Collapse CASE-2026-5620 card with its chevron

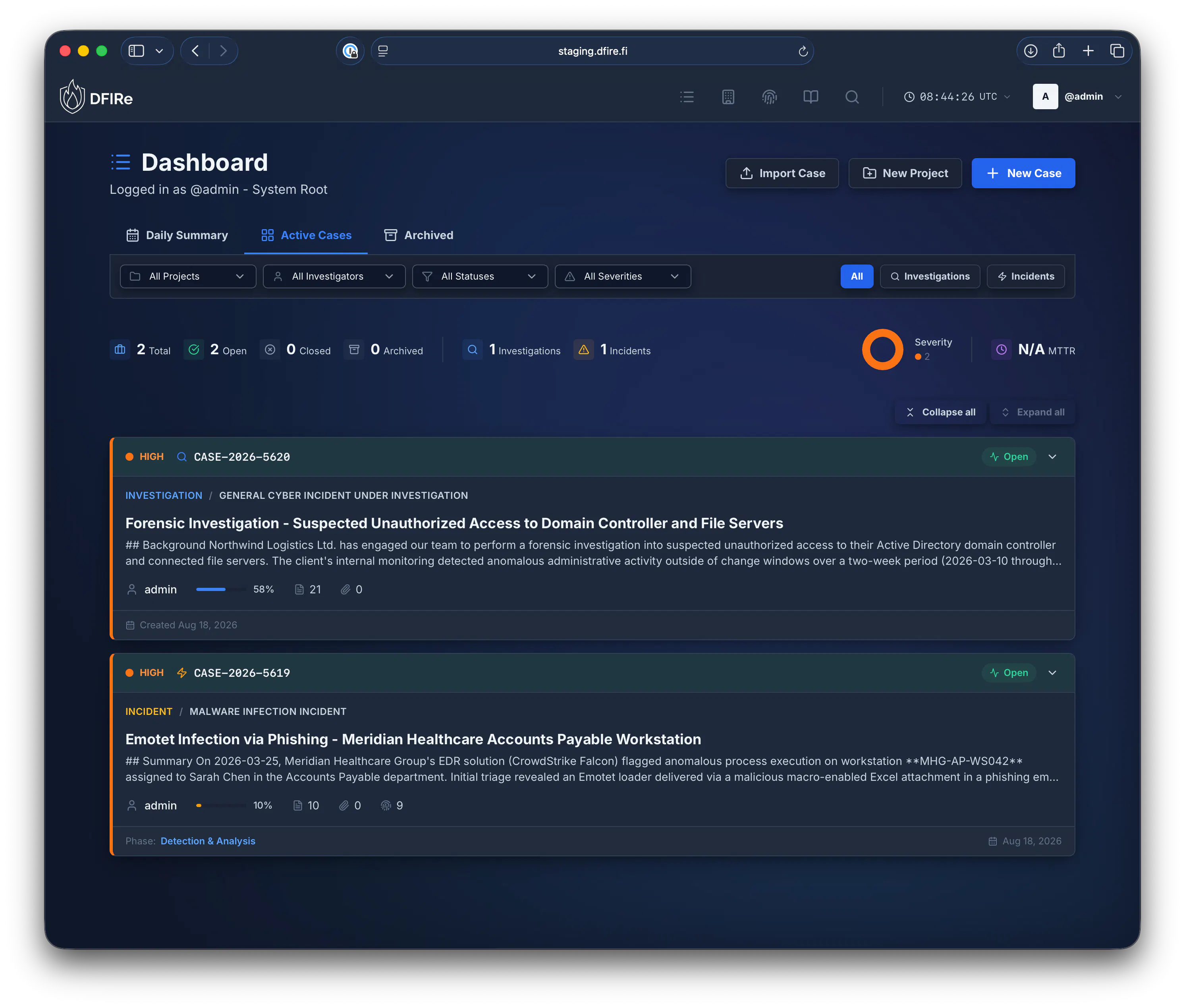[1052, 457]
